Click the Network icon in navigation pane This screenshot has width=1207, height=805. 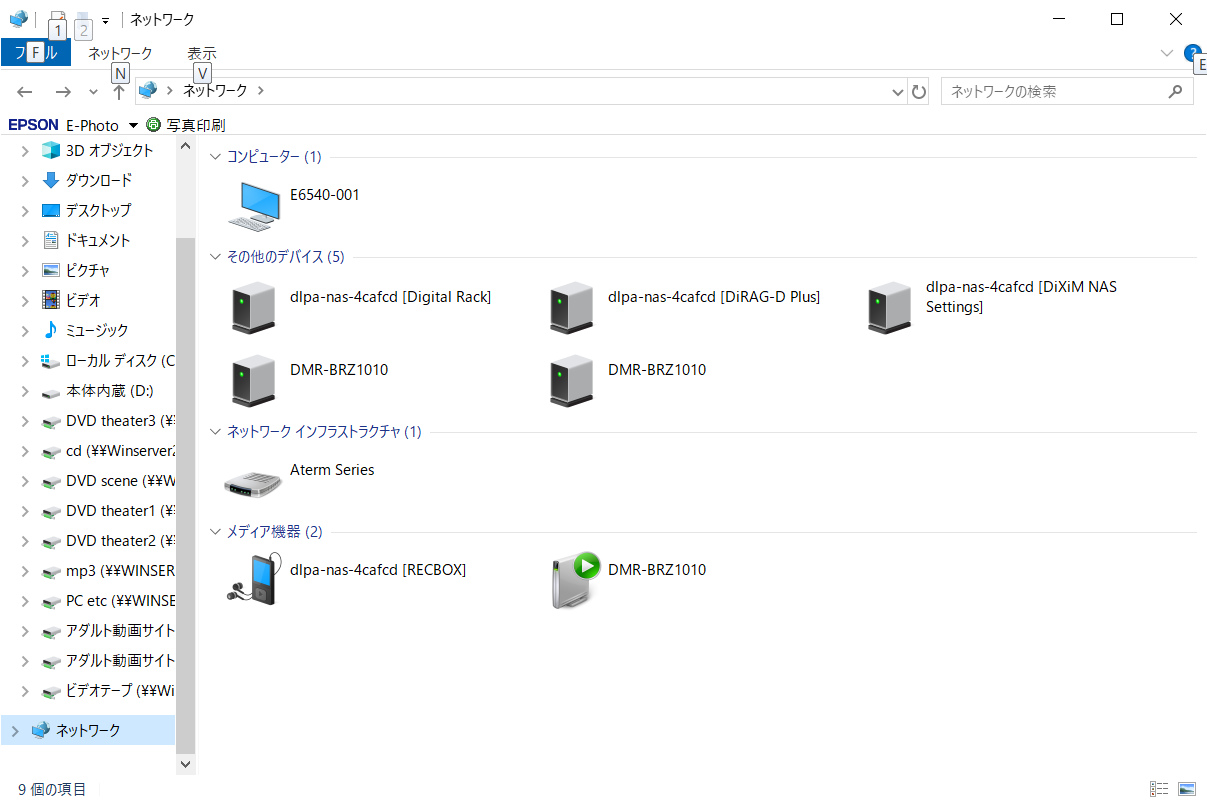(40, 730)
